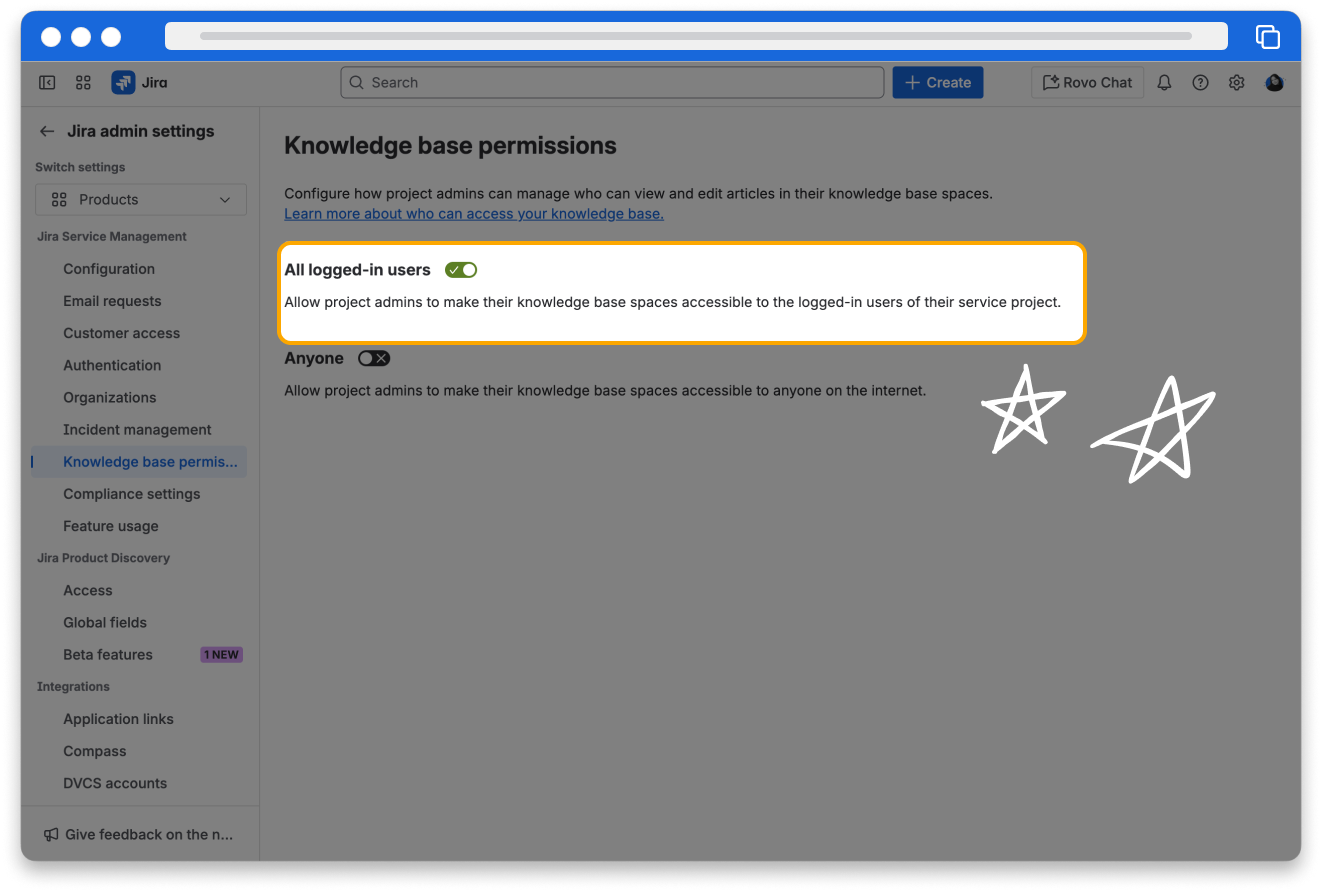Open the user profile avatar
The image size is (1322, 892).
1274,83
